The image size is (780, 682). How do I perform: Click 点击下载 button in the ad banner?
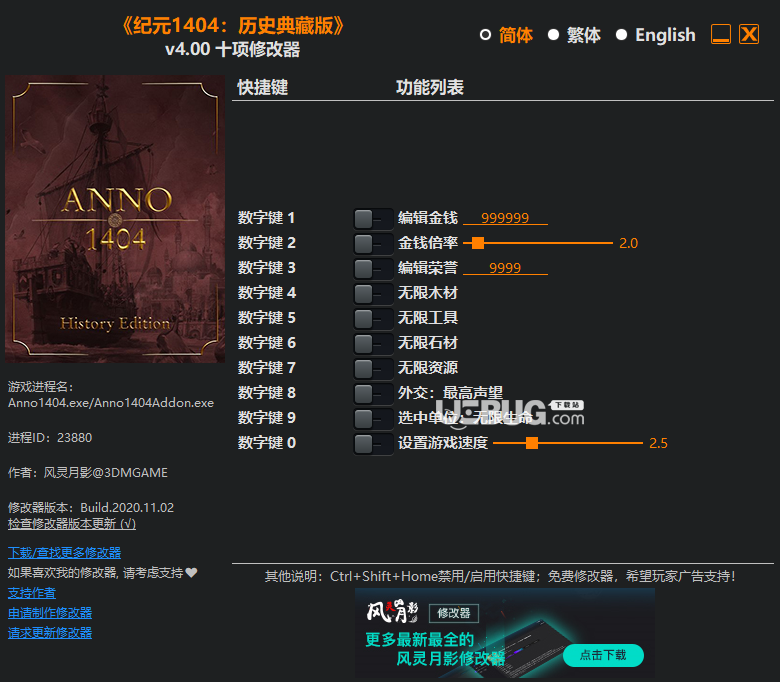[603, 655]
